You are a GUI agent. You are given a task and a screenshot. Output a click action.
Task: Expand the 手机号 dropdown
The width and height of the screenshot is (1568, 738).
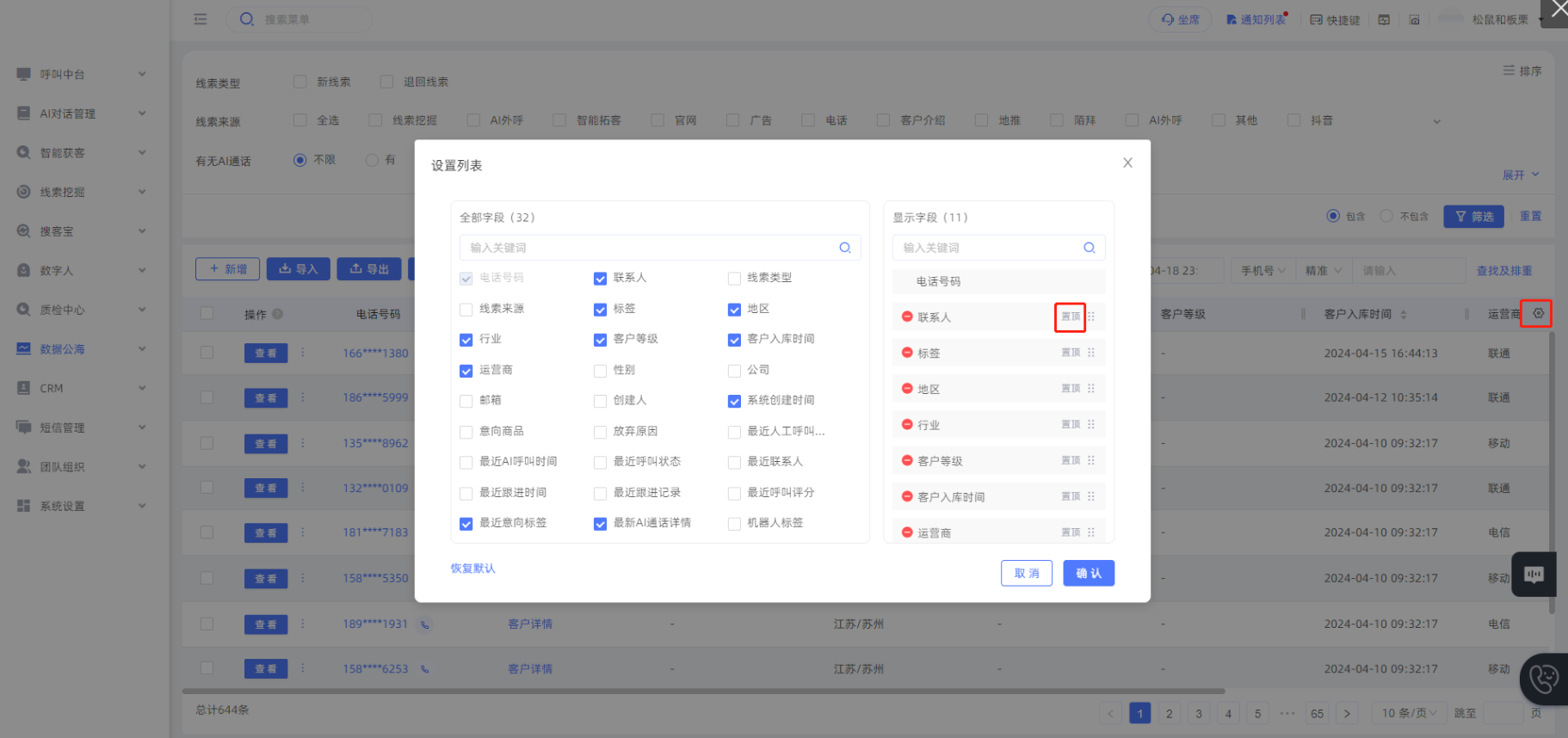click(x=1262, y=271)
